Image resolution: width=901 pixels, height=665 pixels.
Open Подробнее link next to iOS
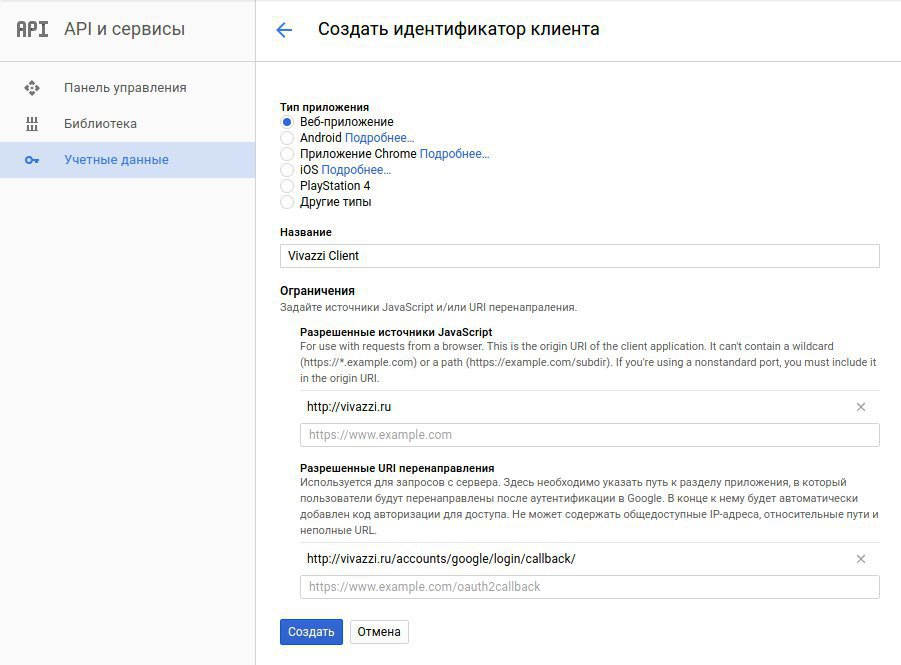[x=356, y=170]
